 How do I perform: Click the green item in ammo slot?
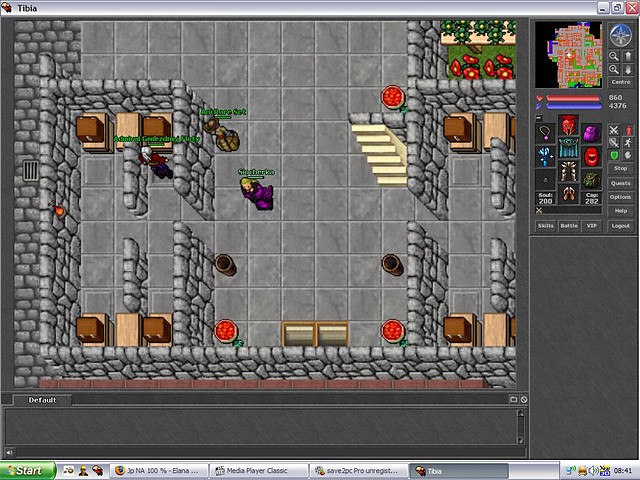pyautogui.click(x=591, y=179)
